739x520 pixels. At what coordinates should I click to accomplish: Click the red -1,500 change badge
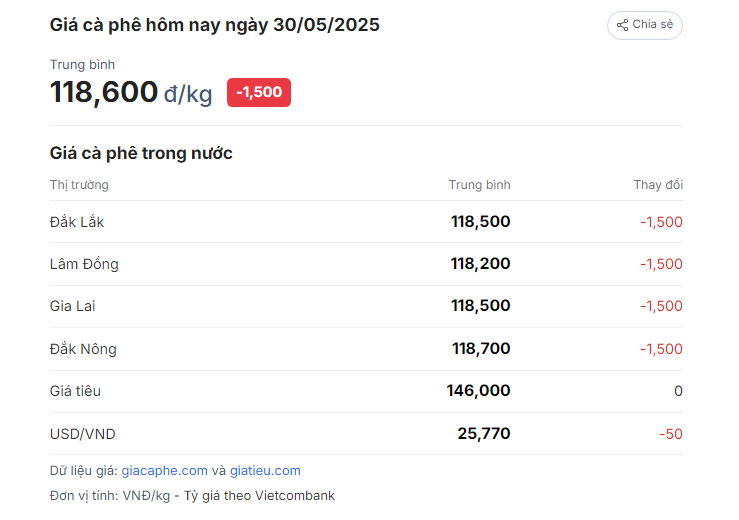(259, 92)
